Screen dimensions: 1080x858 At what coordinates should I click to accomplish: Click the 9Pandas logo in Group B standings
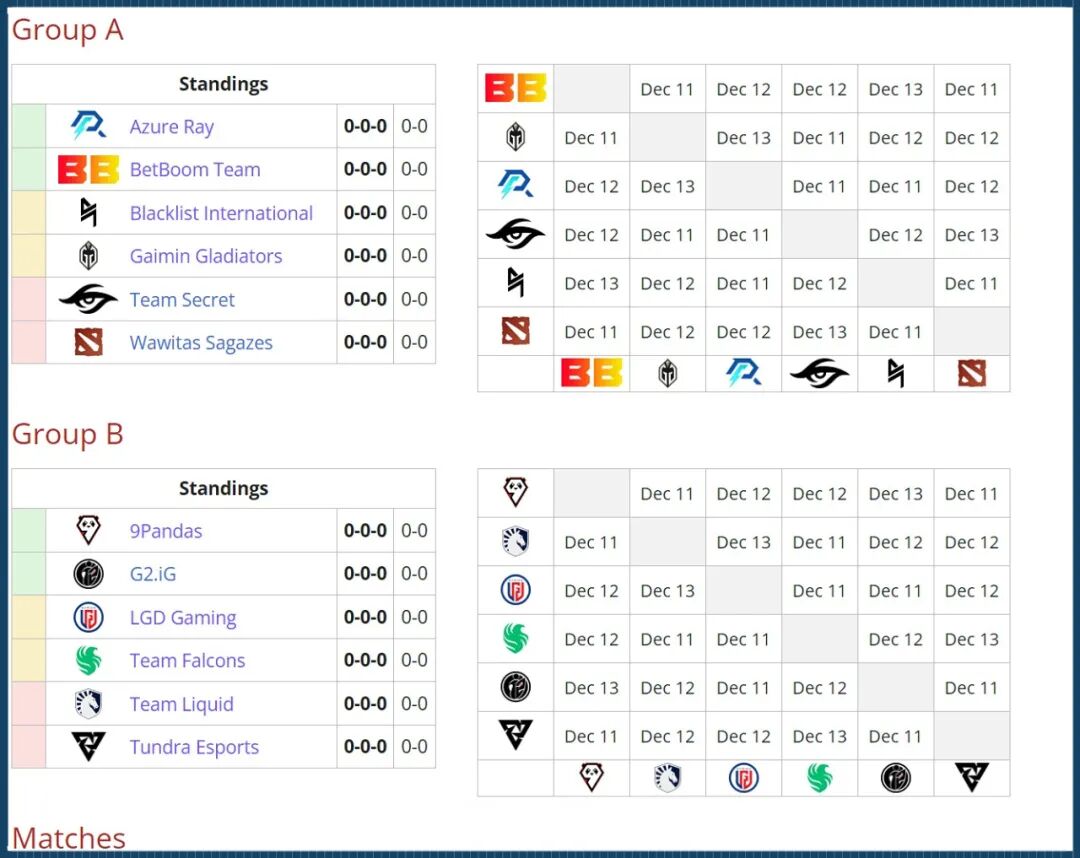(88, 530)
